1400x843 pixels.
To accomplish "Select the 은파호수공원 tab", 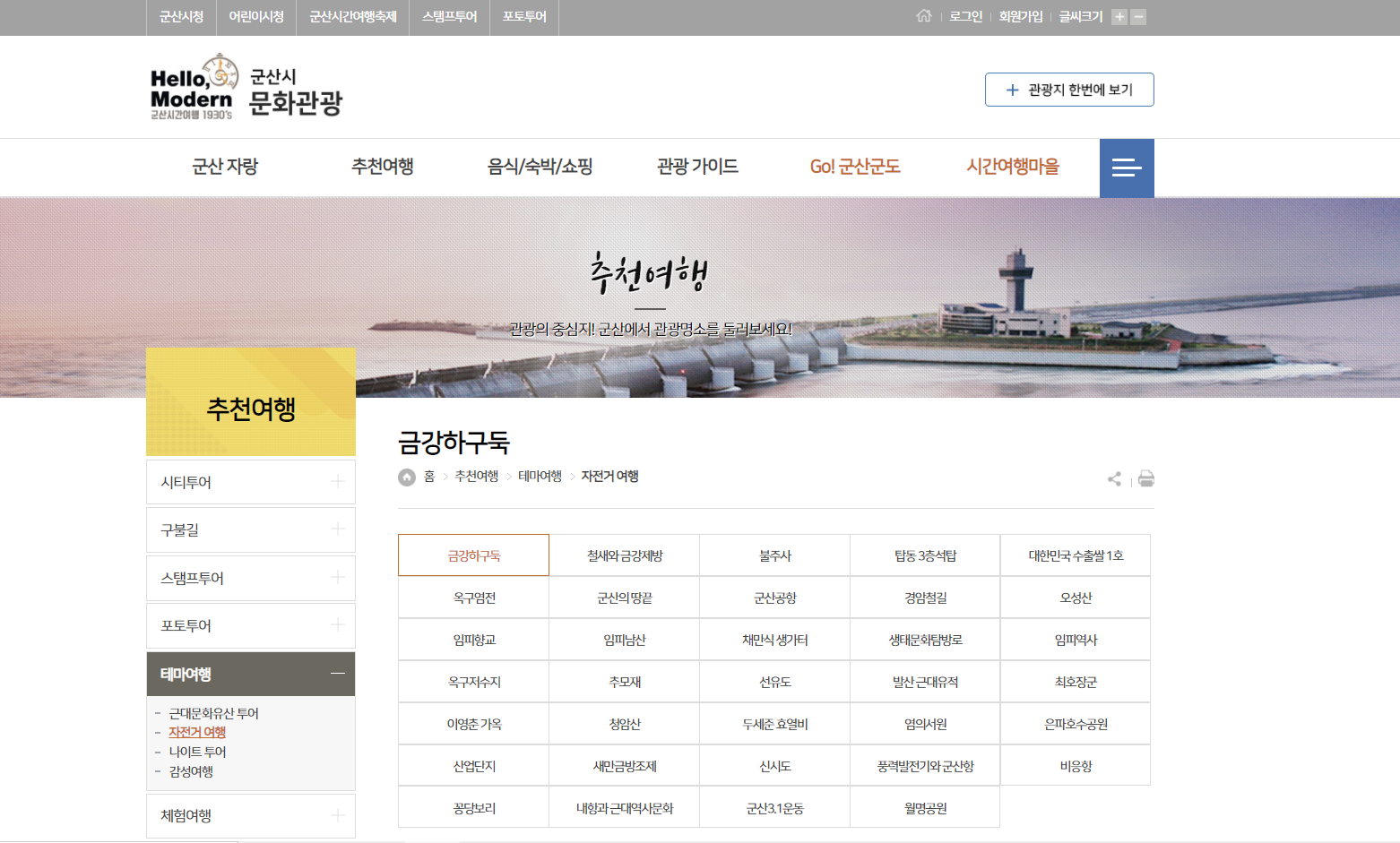I will click(x=1076, y=724).
